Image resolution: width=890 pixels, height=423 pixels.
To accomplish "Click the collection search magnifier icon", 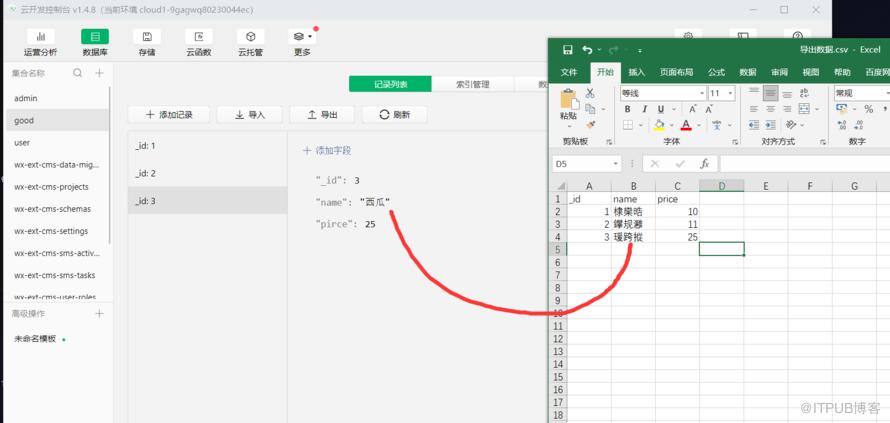I will (x=78, y=73).
